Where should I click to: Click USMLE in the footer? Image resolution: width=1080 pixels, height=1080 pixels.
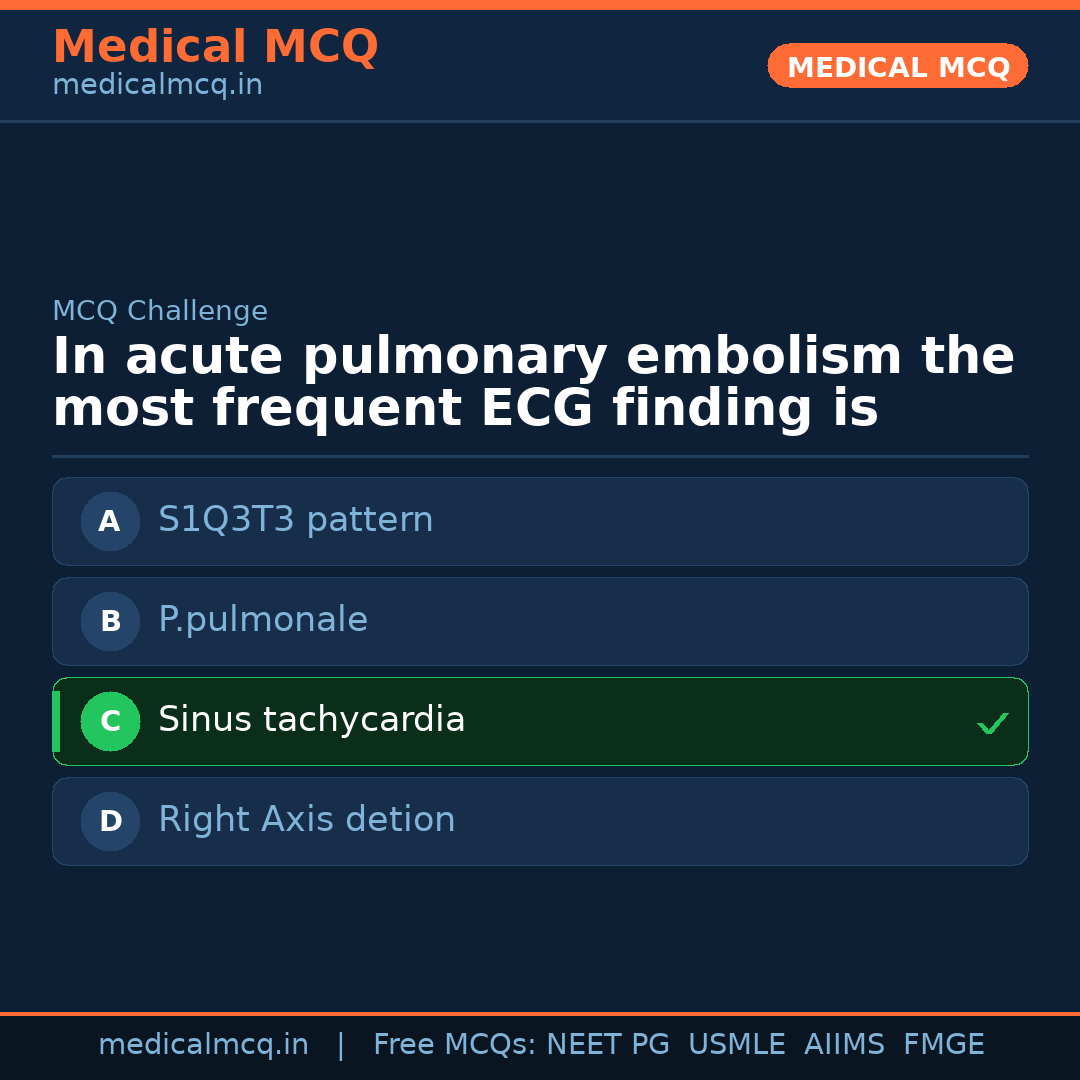(736, 1045)
